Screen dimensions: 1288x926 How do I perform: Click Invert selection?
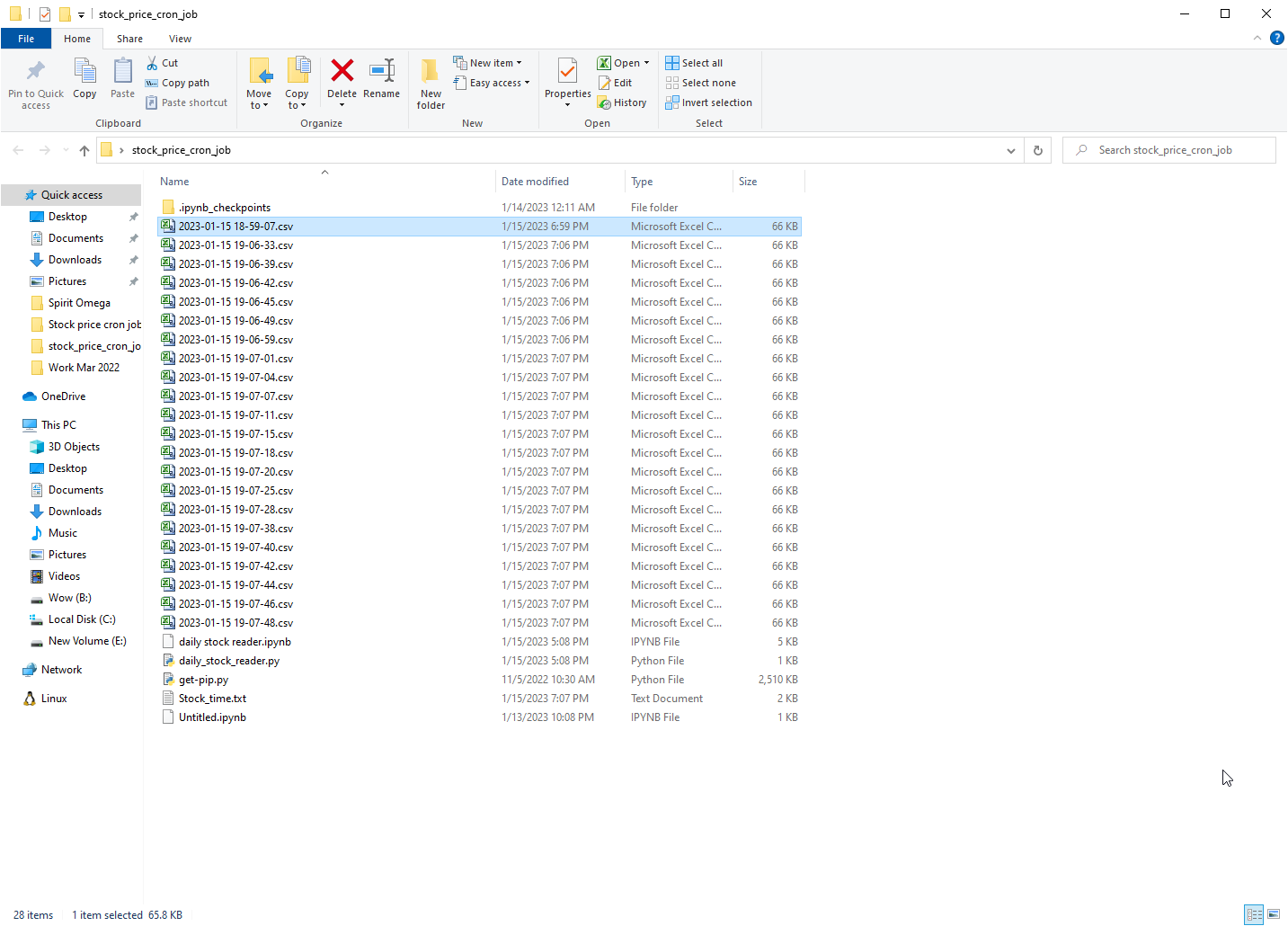pos(708,102)
